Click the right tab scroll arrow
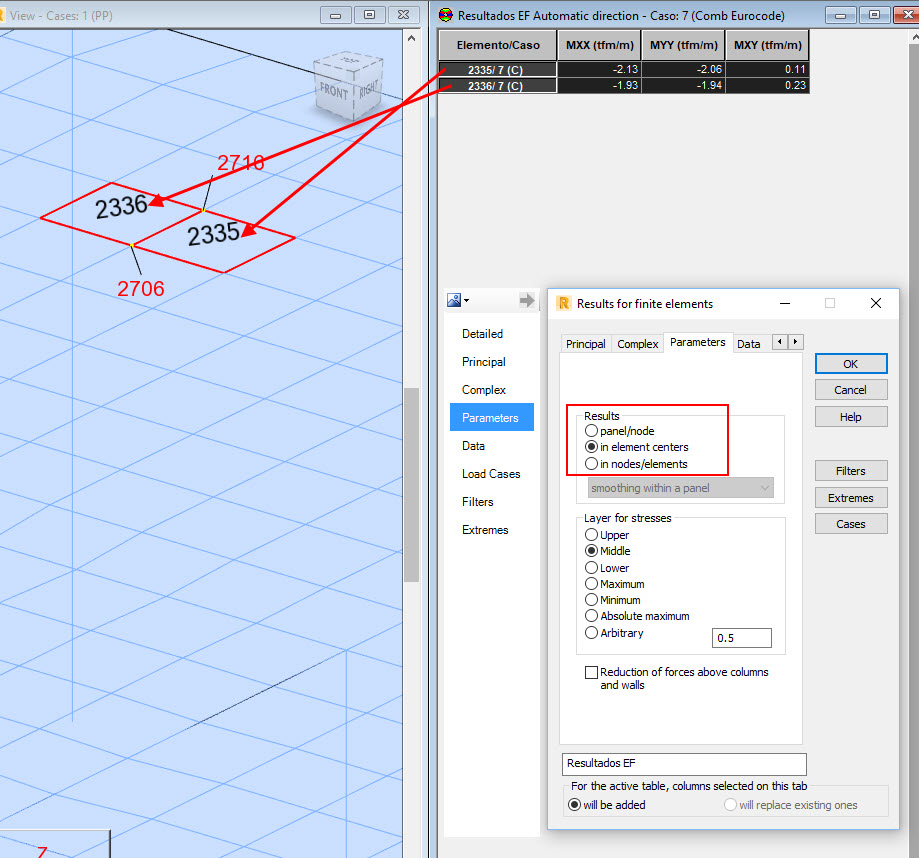 click(795, 342)
